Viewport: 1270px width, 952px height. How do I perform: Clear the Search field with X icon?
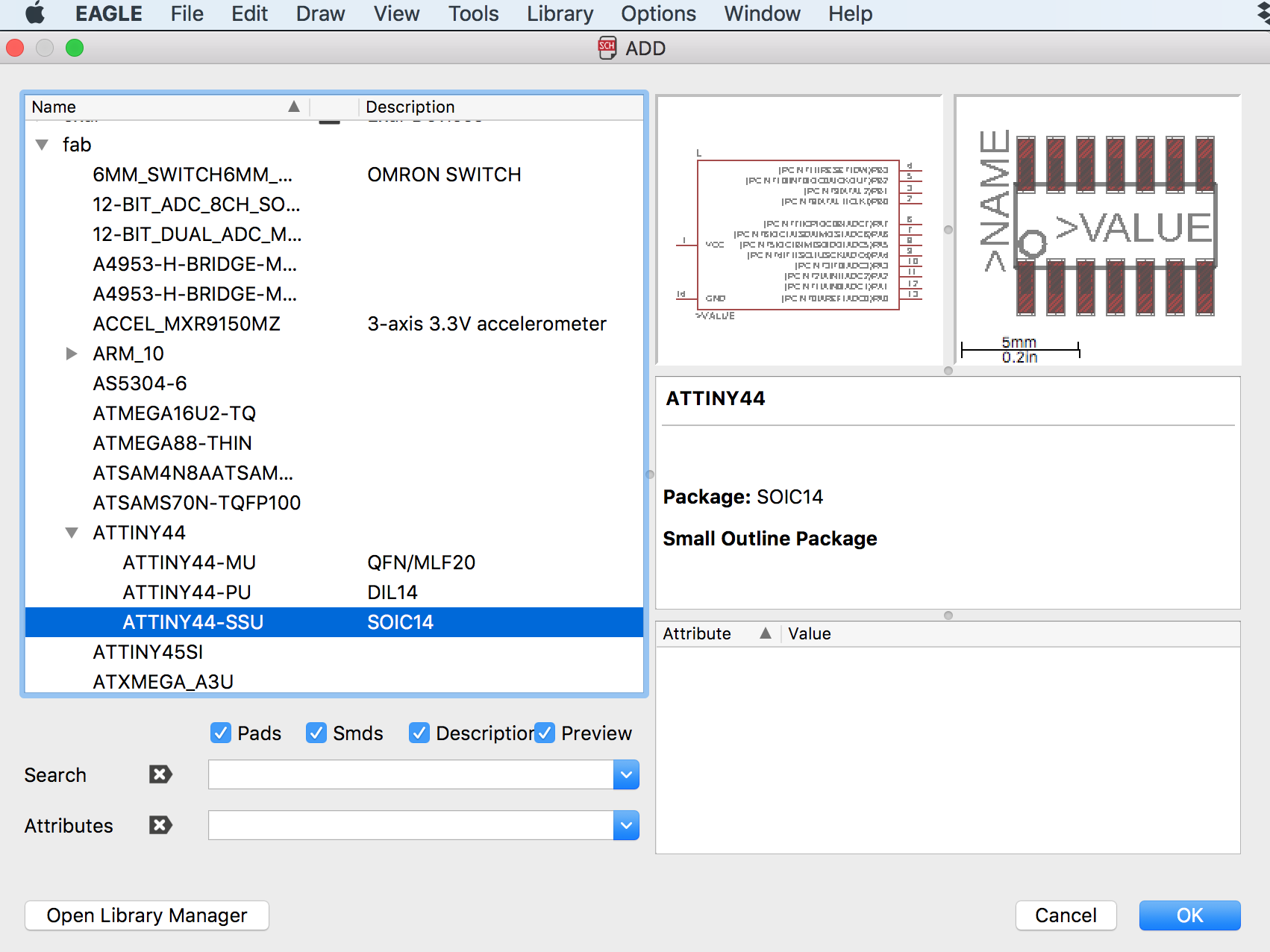[160, 774]
